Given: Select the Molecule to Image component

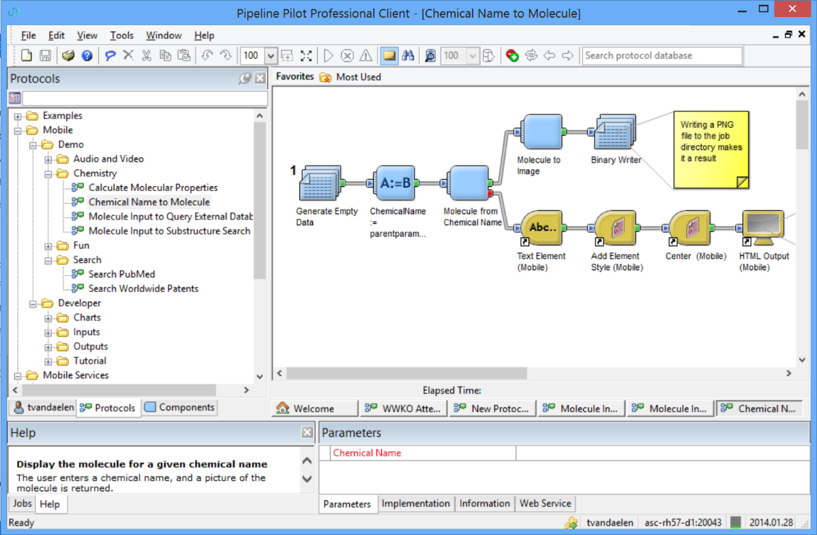Looking at the screenshot, I should tap(541, 133).
